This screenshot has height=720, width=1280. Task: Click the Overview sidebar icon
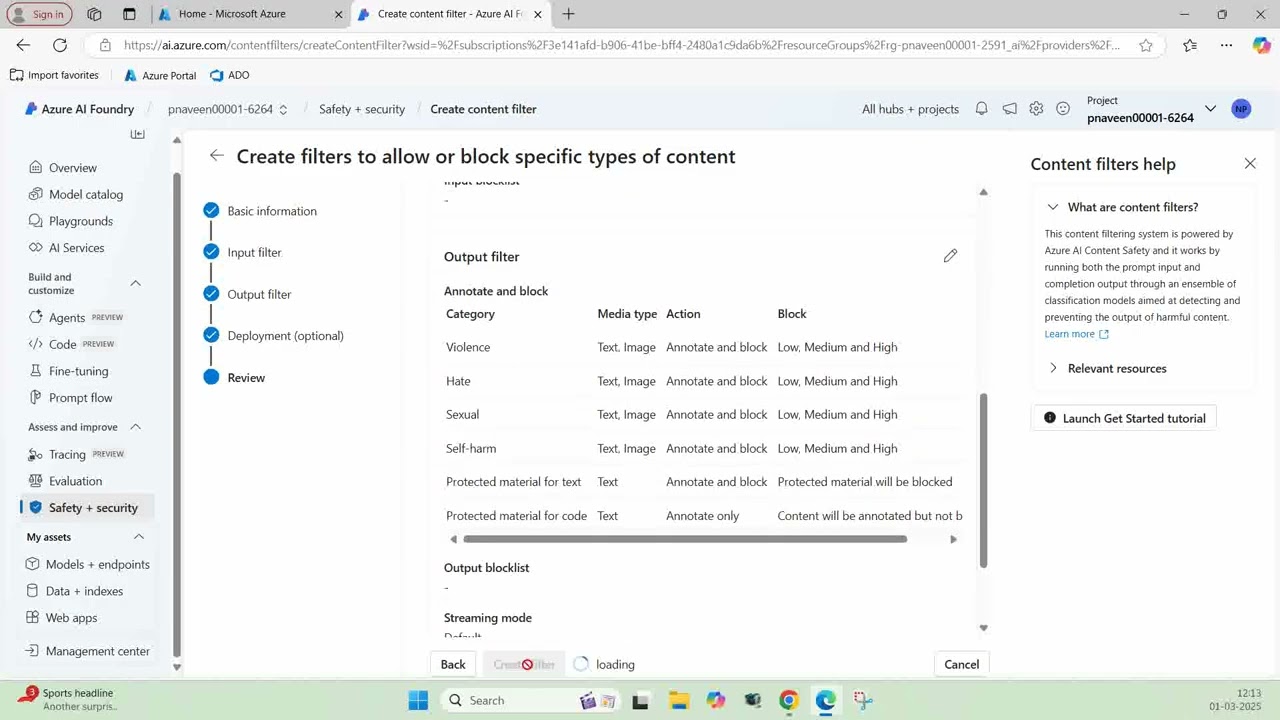36,168
